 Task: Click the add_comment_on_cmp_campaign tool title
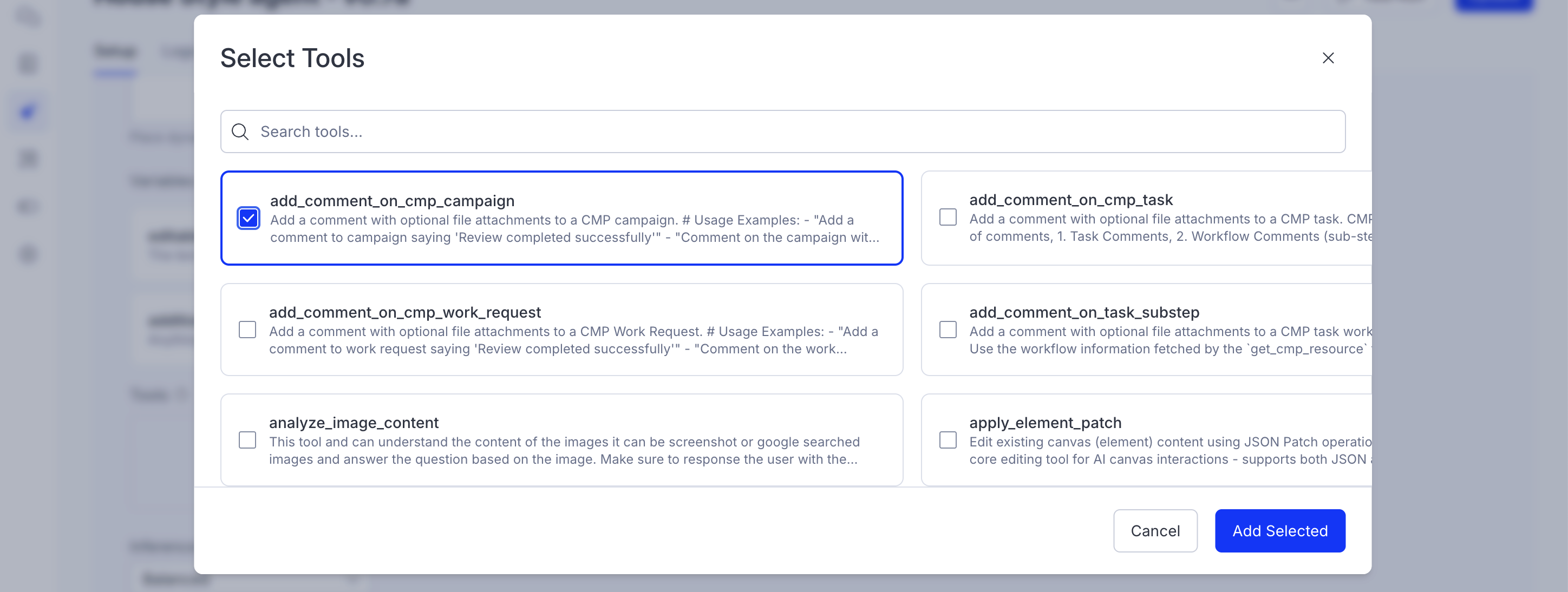pyautogui.click(x=392, y=201)
